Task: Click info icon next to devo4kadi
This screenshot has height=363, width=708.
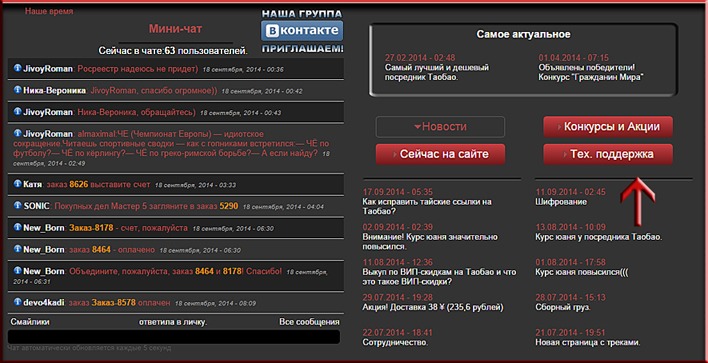Action: tap(18, 302)
